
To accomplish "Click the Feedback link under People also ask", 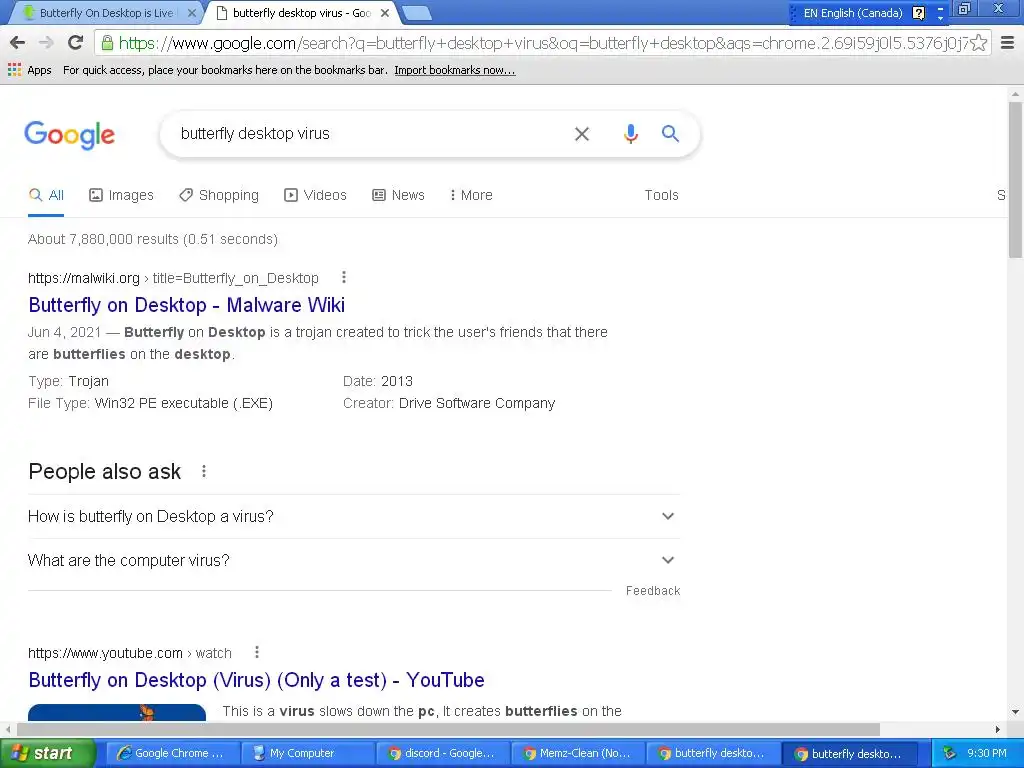I will click(653, 591).
